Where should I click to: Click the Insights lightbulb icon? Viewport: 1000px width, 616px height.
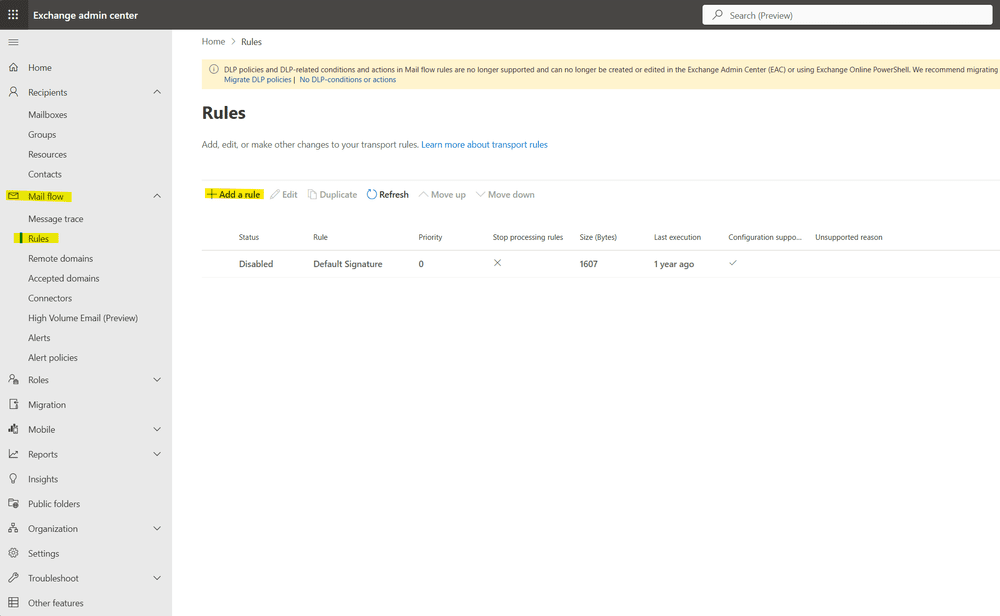click(13, 479)
